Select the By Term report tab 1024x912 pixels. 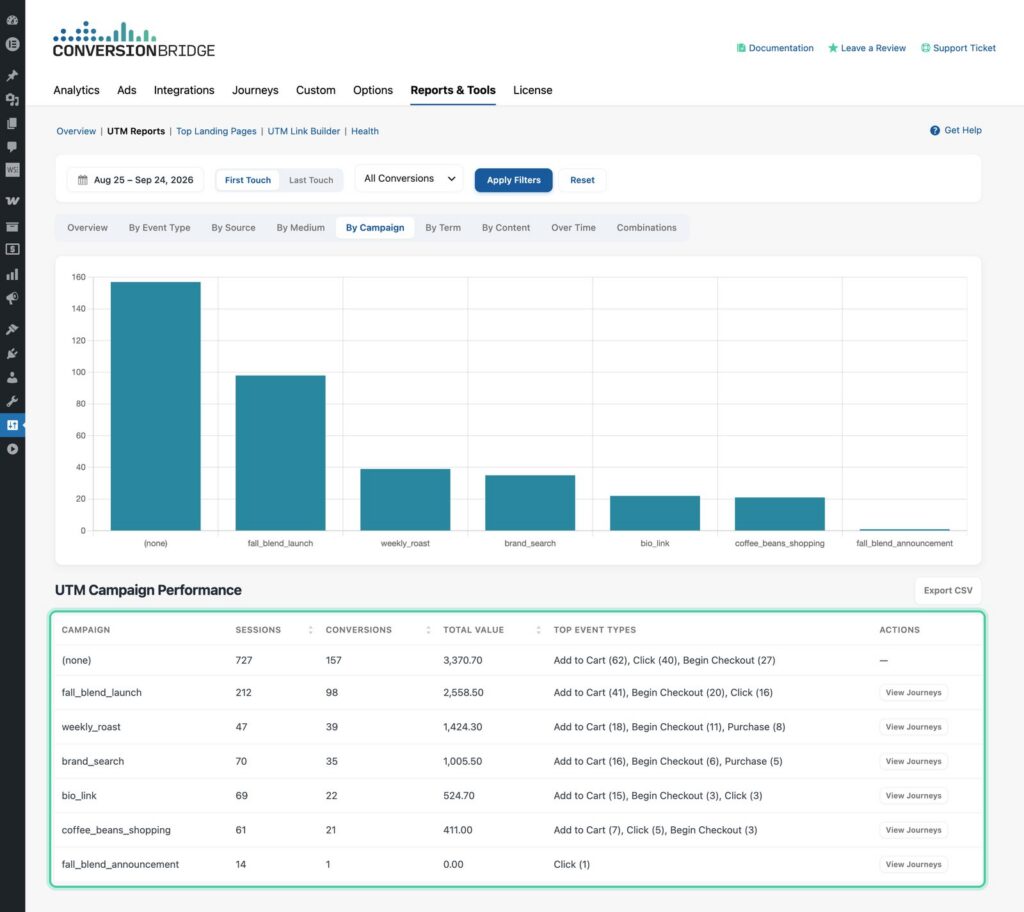click(443, 227)
